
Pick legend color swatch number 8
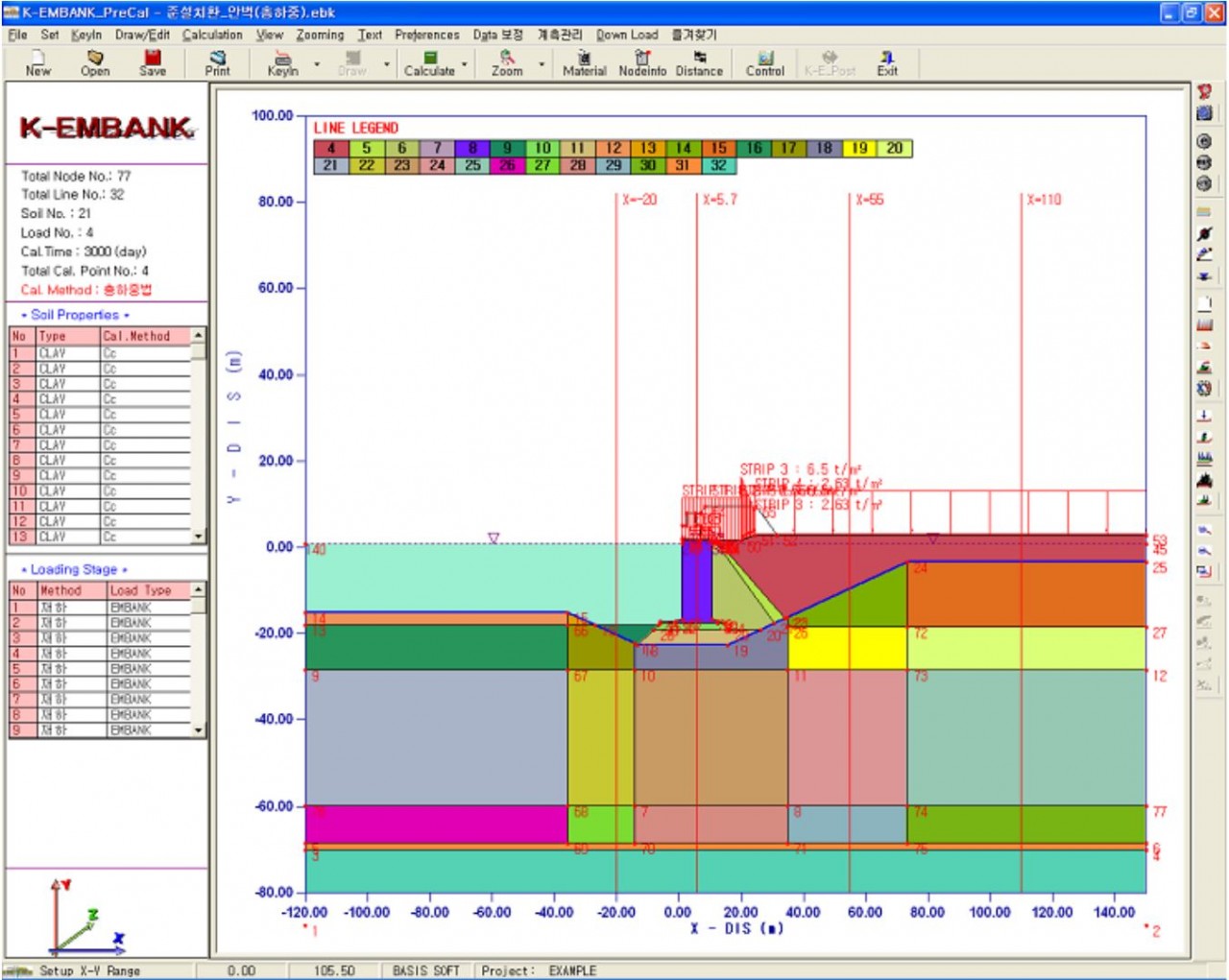472,148
